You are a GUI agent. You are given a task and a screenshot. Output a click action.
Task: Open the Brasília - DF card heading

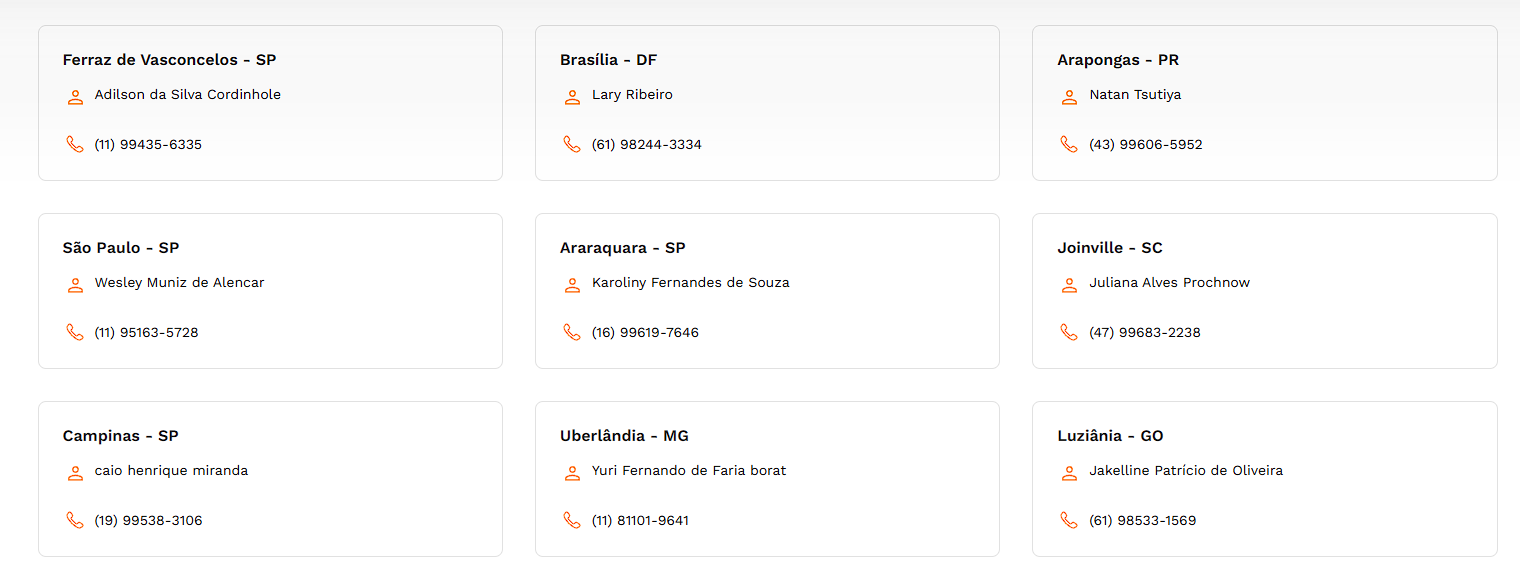[x=608, y=60]
